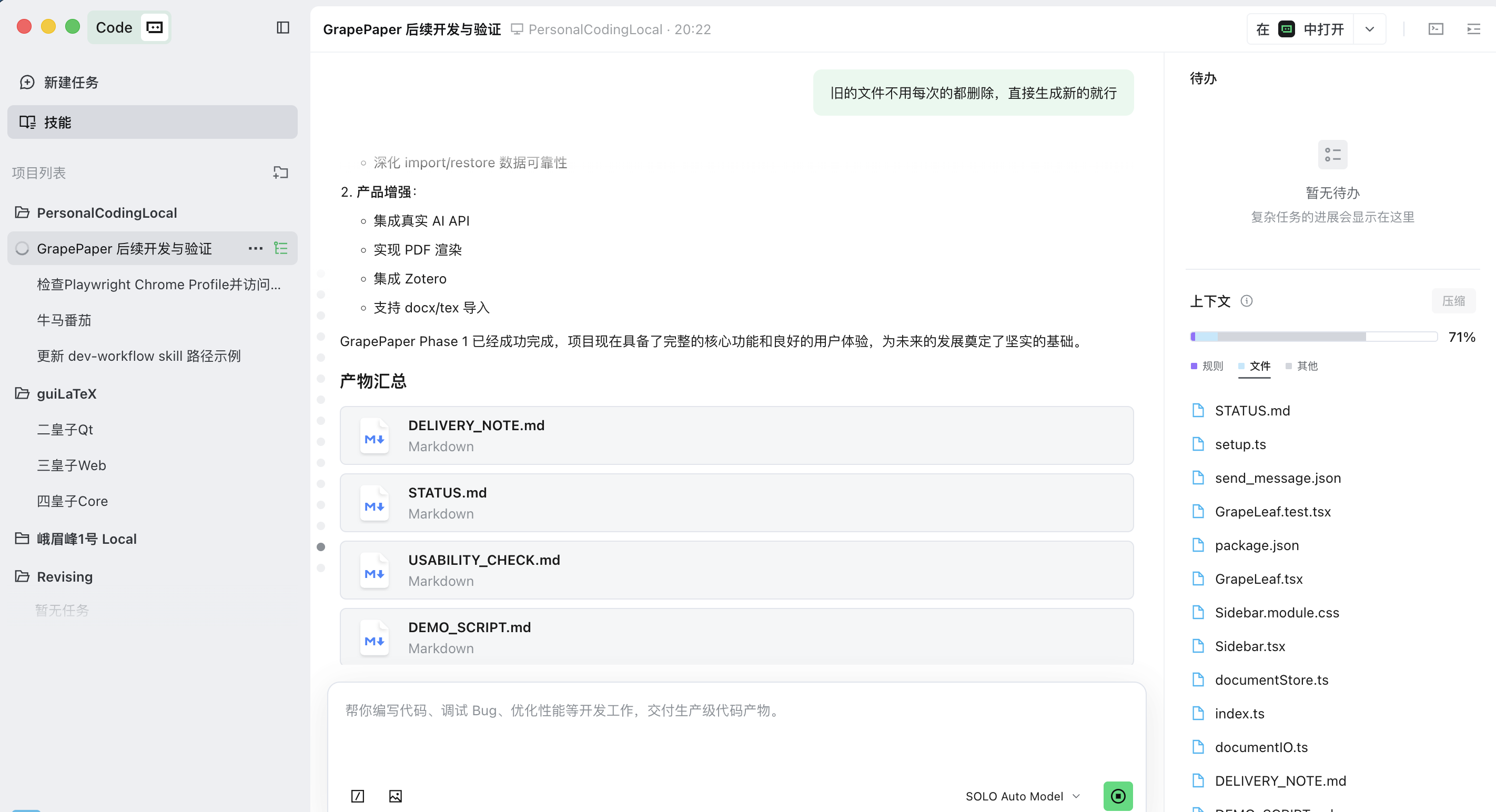Toggle the left sidebar panel icon

(x=283, y=27)
